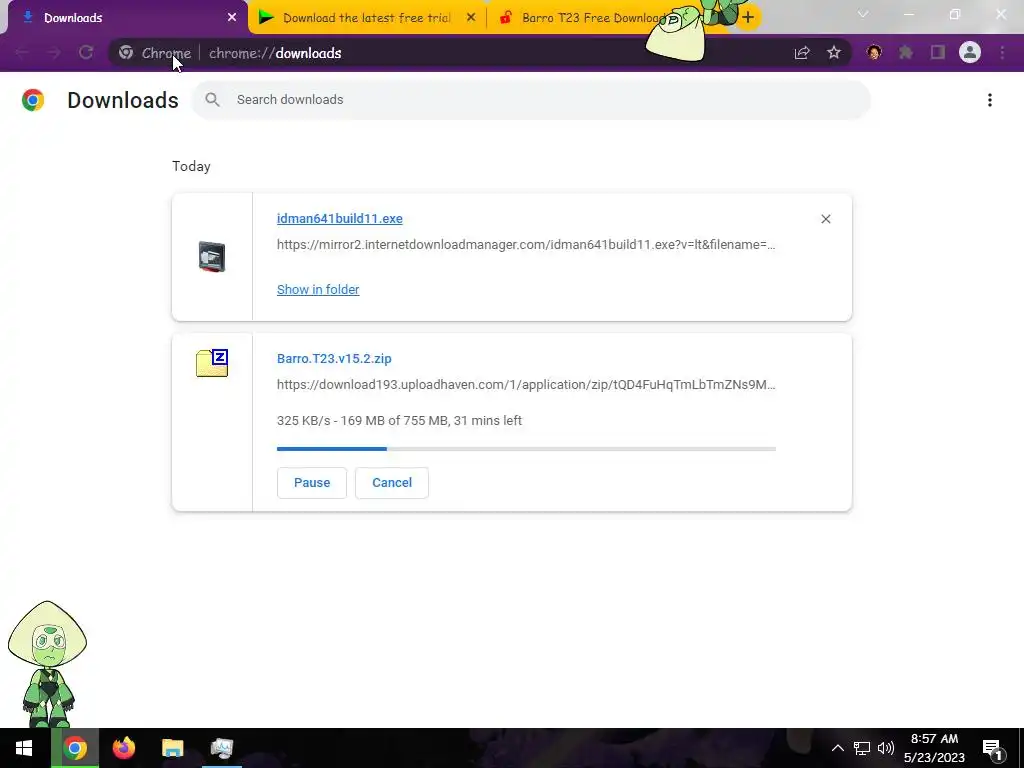The height and width of the screenshot is (768, 1024).
Task: Bookmark this page with the star icon
Action: pos(834,53)
